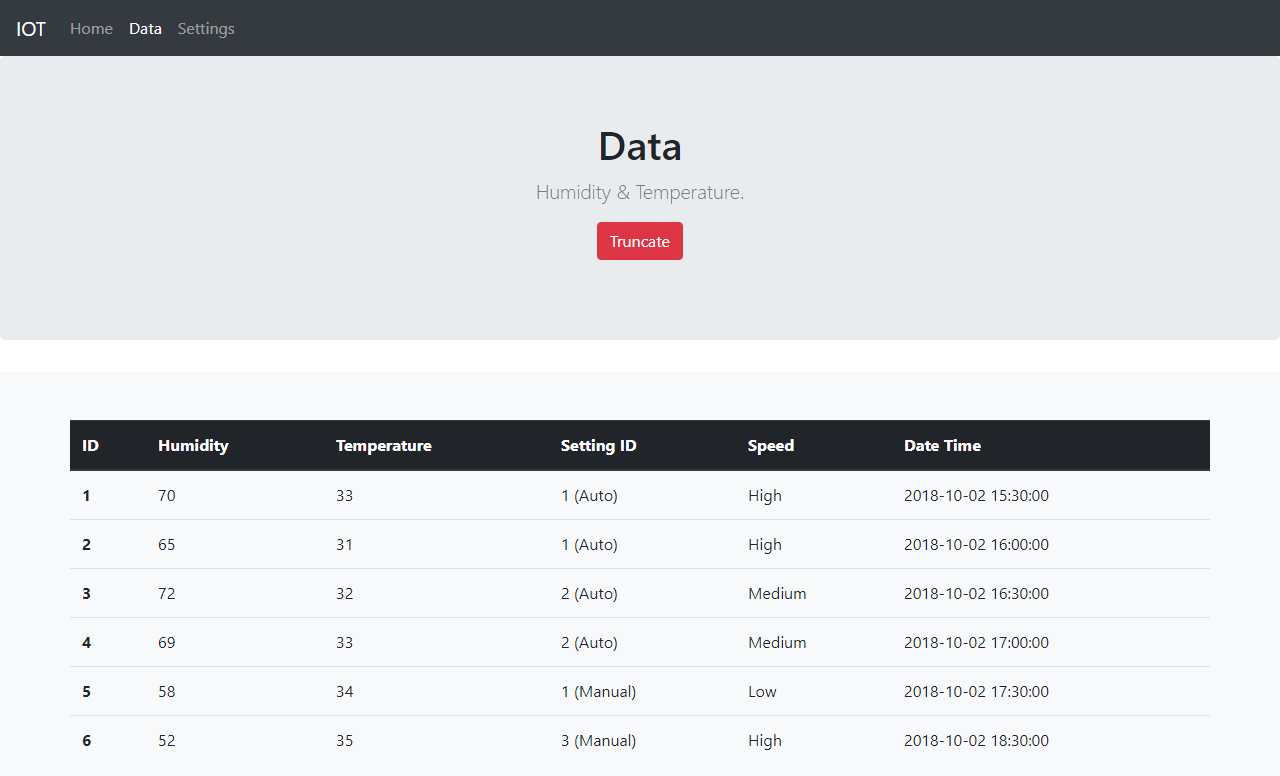Click timestamp 2018-10-02 15:30:00
Image resolution: width=1280 pixels, height=776 pixels.
click(x=976, y=495)
